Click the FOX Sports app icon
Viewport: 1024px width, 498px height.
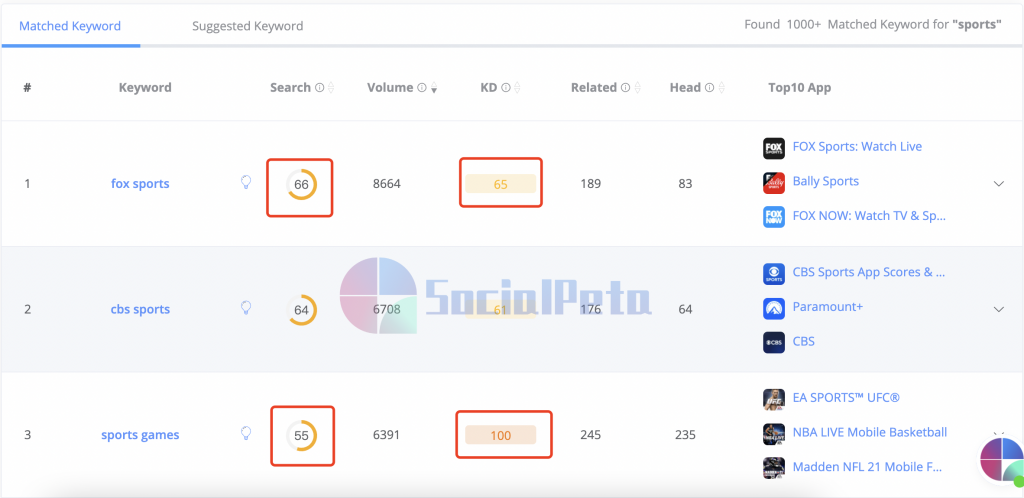pos(774,148)
